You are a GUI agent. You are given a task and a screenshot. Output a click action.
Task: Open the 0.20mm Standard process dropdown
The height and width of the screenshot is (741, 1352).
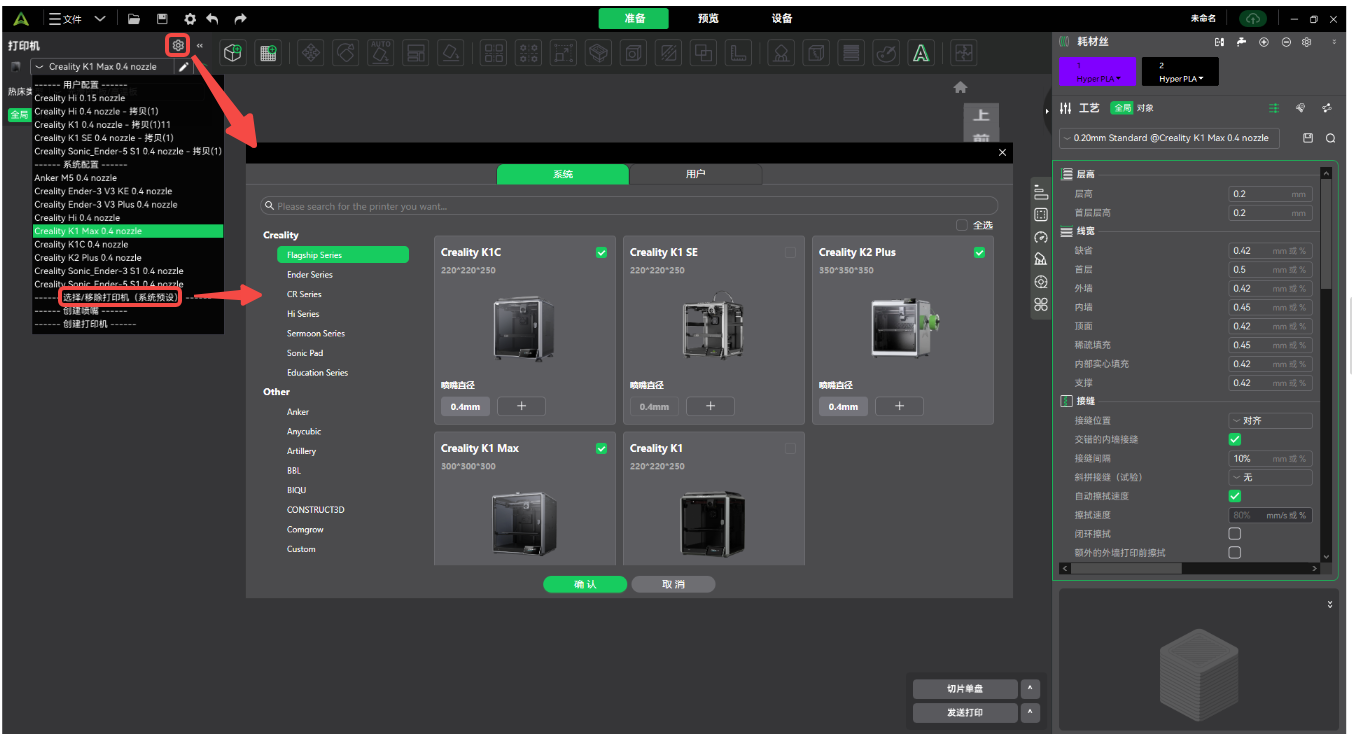(1169, 138)
